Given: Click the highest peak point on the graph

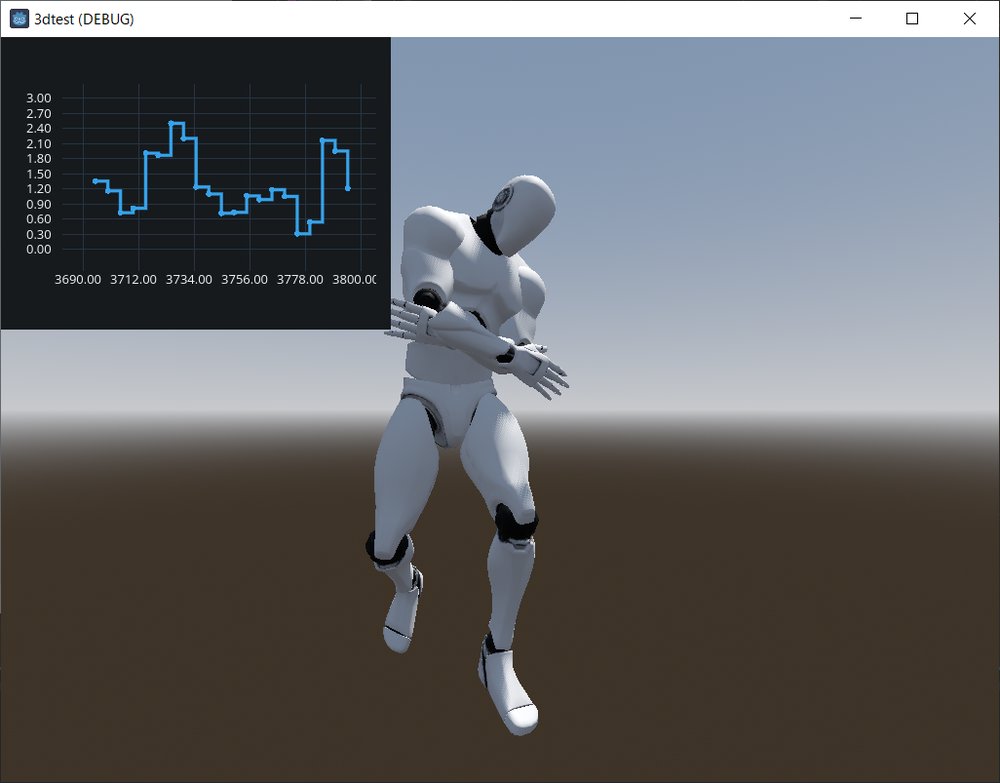Looking at the screenshot, I should [171, 122].
